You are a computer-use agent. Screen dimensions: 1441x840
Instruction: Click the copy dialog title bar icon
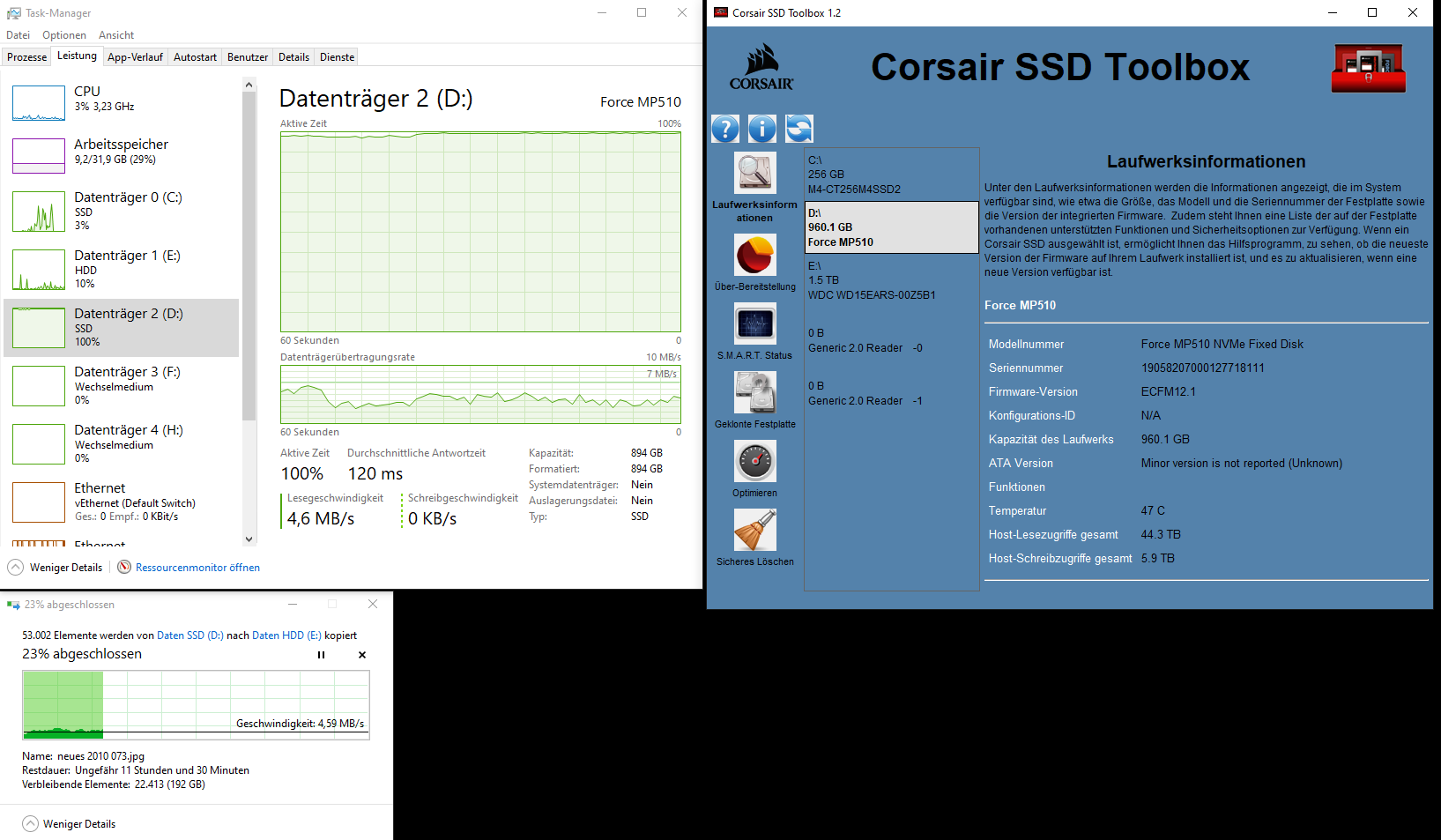point(13,605)
